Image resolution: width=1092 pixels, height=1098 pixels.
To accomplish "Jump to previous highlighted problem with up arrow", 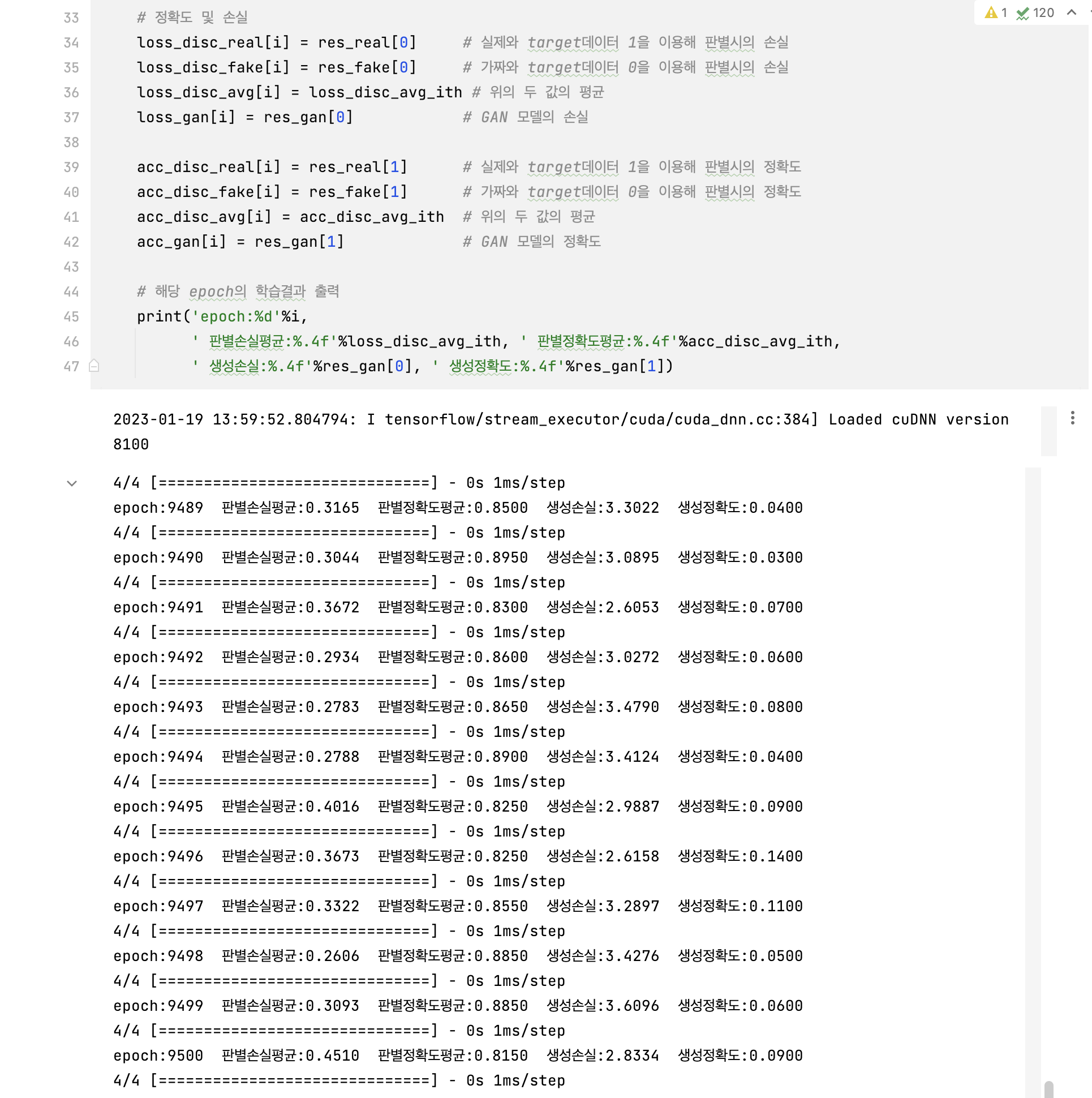I will pyautogui.click(x=1072, y=12).
